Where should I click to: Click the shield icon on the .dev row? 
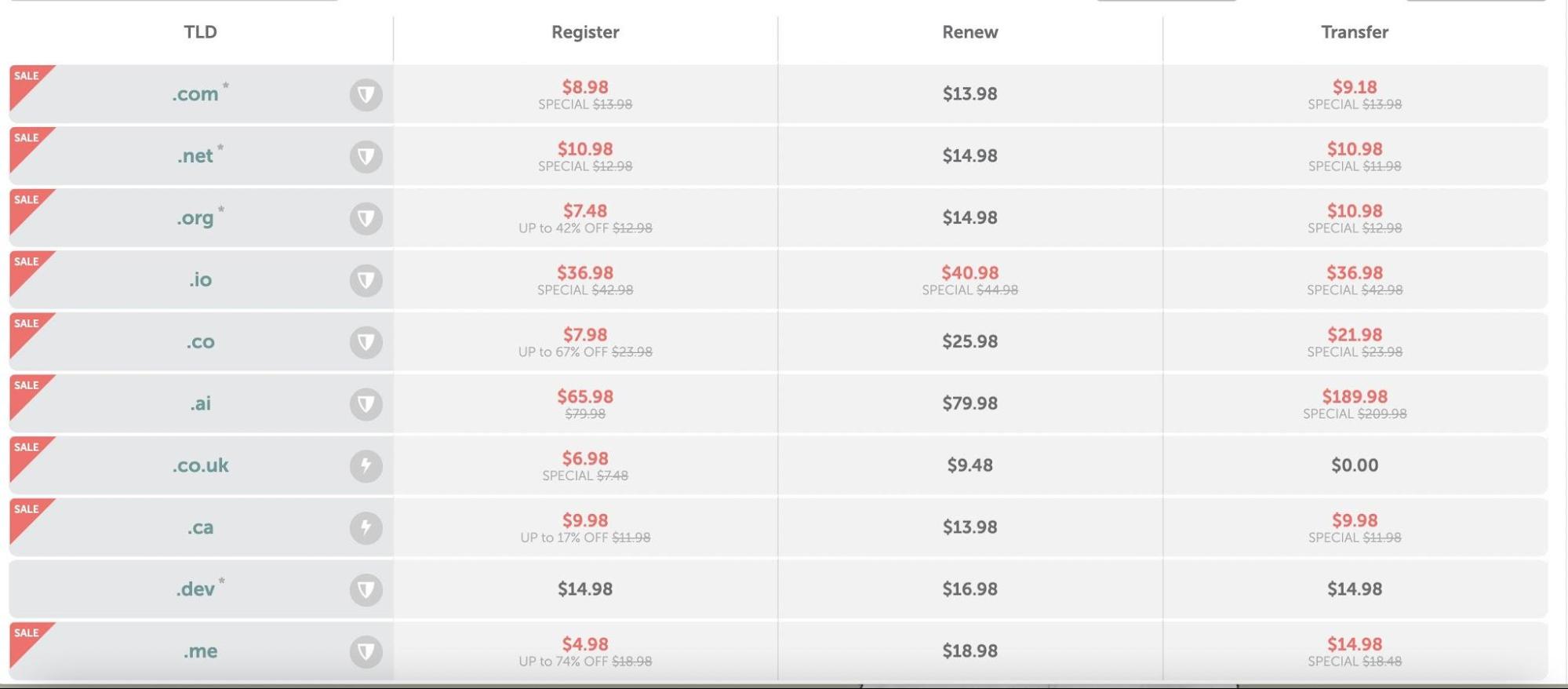coord(366,589)
